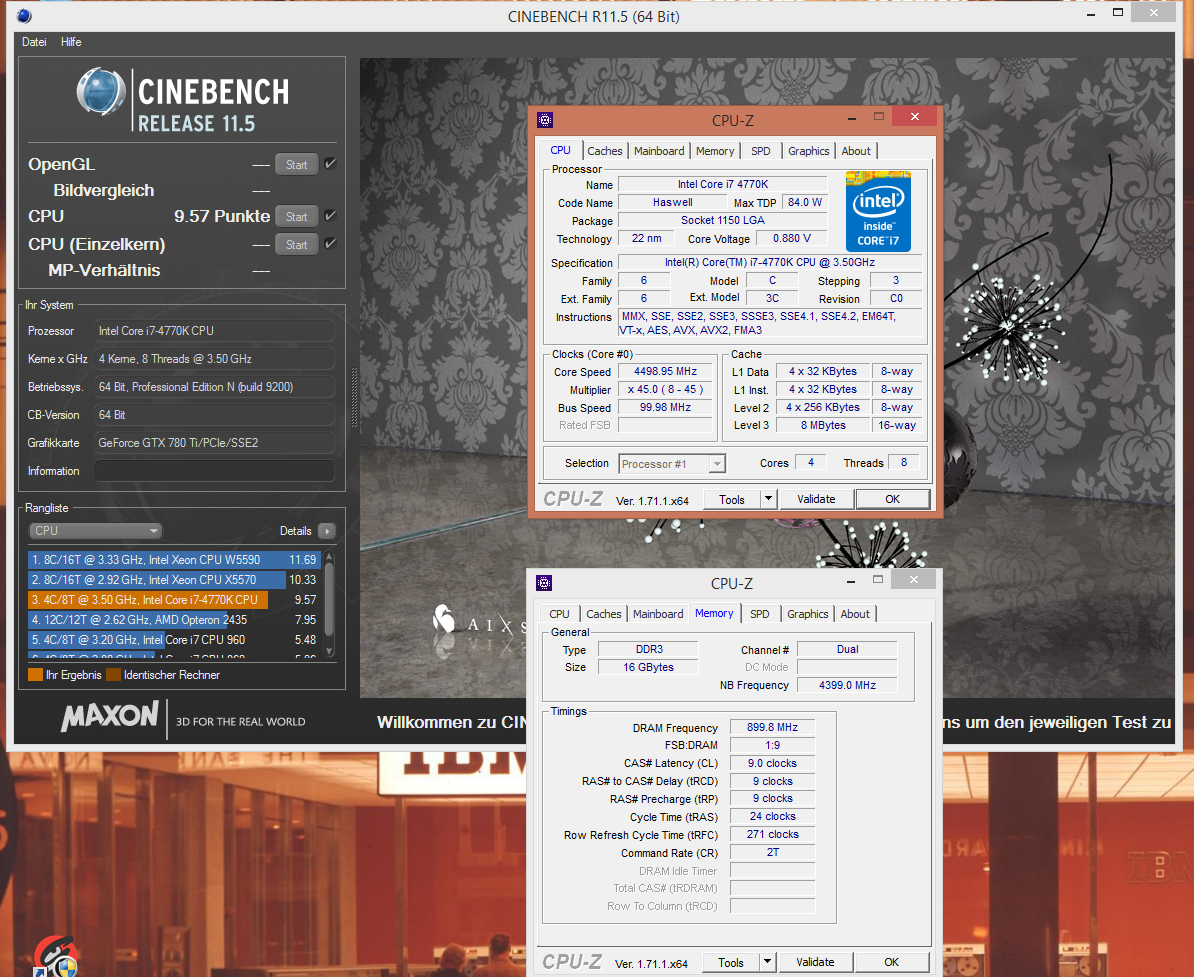
Task: Start the CPU (Einzelkern) benchmark
Action: [296, 244]
